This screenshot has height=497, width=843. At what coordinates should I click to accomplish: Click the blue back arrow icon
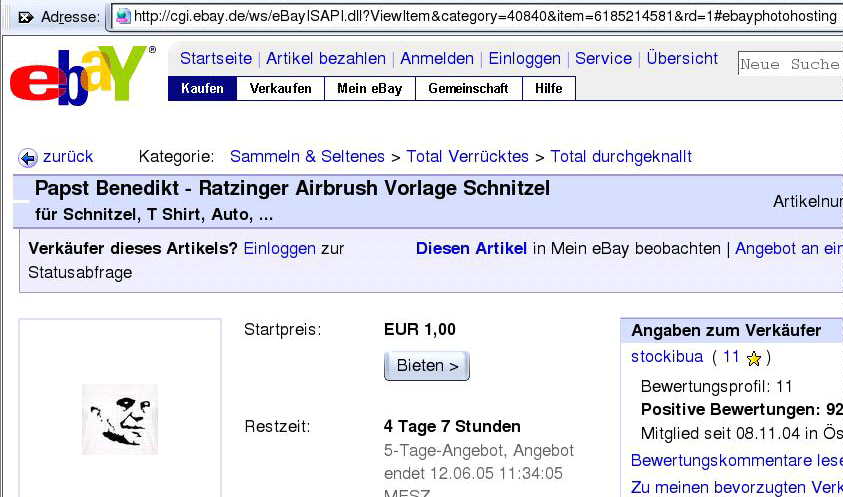click(28, 158)
